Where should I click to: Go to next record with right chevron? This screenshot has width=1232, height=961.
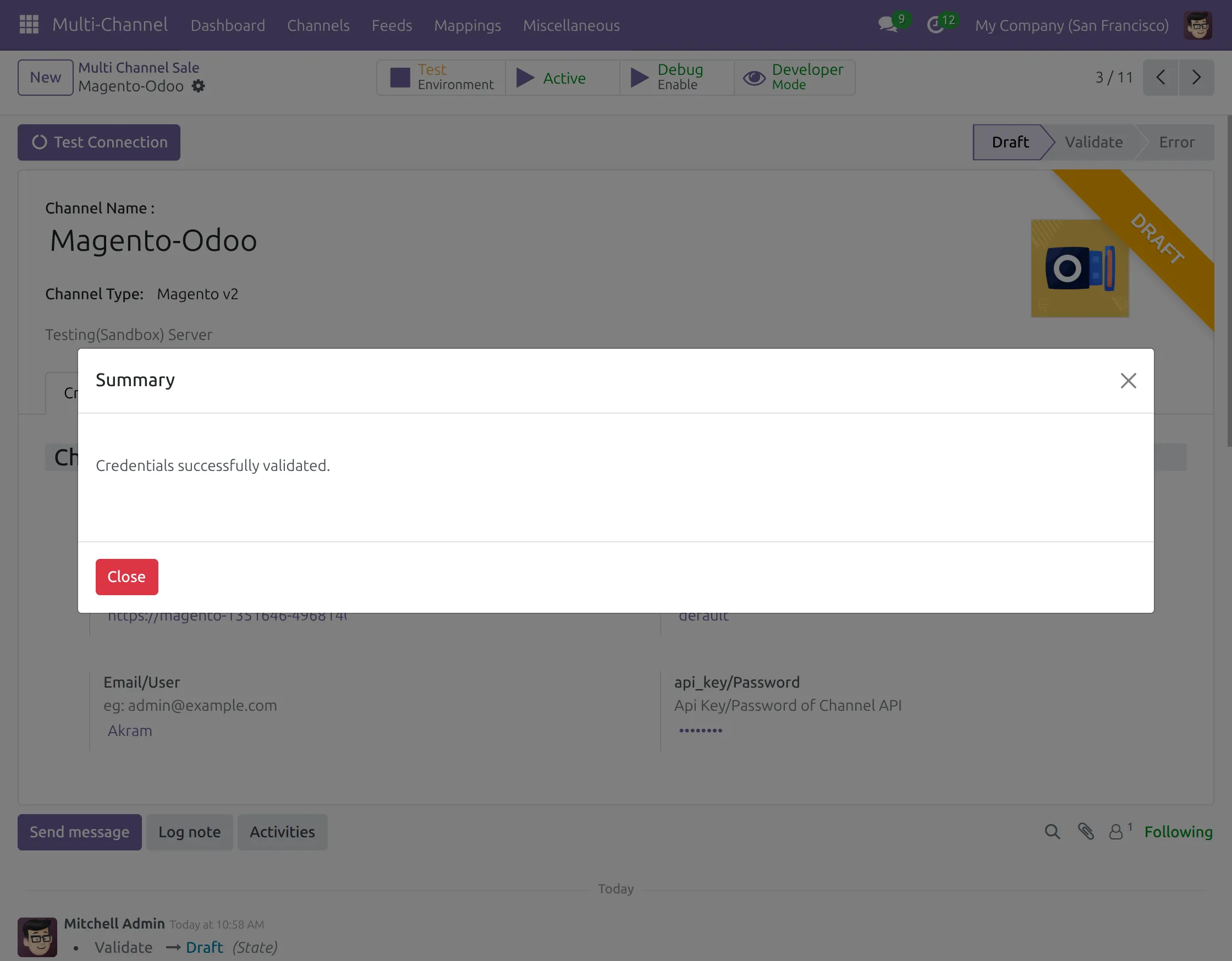coord(1196,78)
